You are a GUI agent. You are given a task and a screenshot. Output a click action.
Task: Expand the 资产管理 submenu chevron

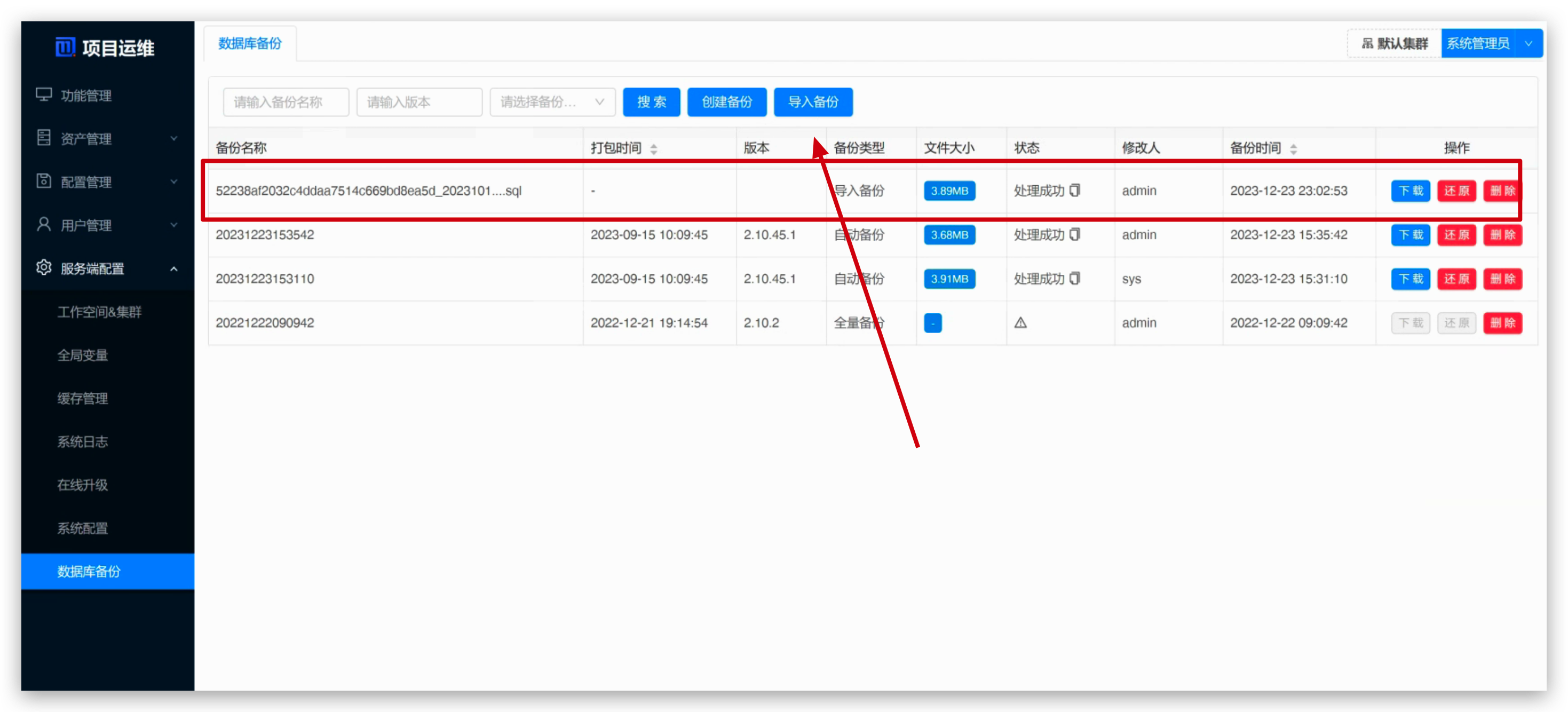174,139
